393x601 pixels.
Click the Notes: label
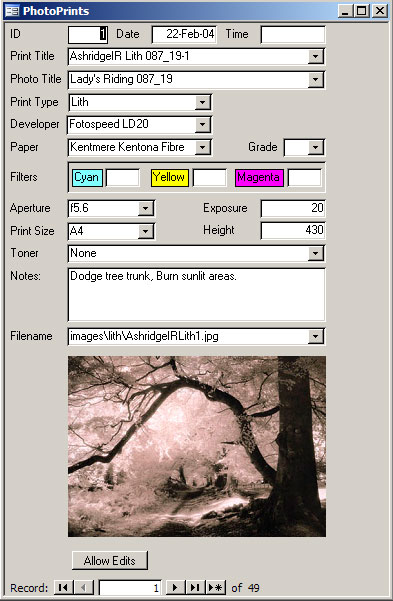tap(25, 276)
